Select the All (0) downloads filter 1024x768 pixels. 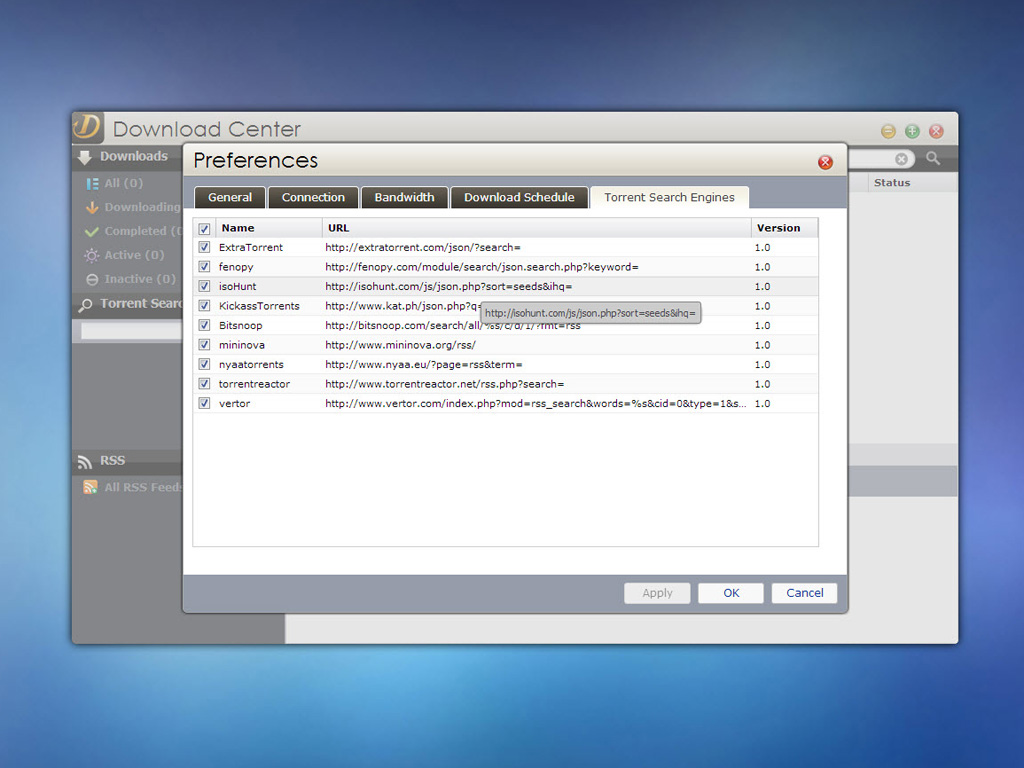pyautogui.click(x=123, y=184)
